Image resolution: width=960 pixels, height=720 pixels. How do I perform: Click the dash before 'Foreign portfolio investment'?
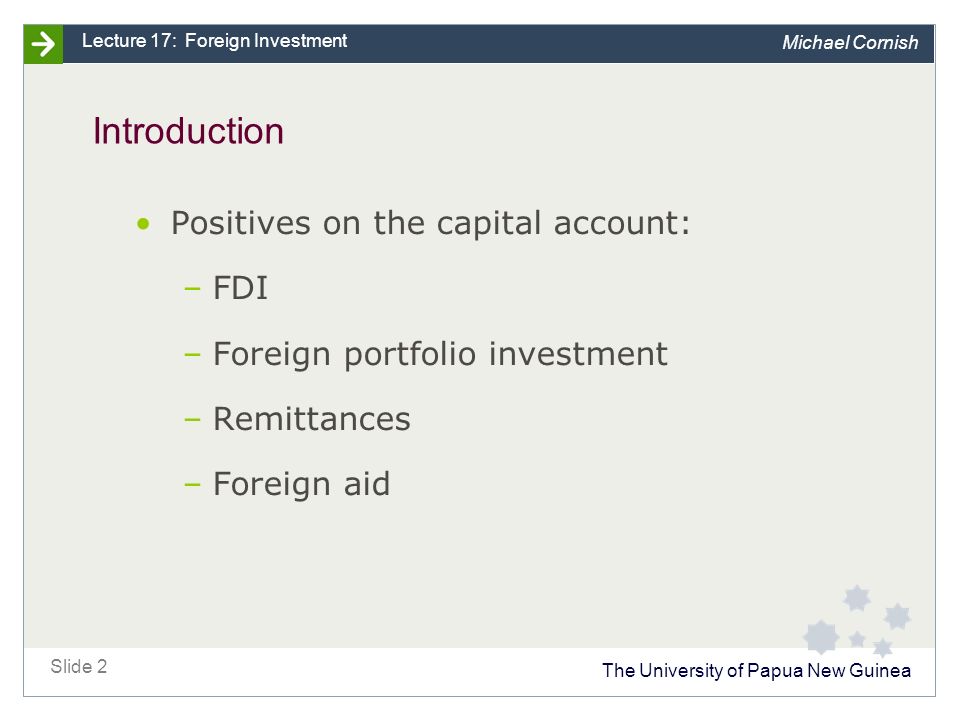192,354
